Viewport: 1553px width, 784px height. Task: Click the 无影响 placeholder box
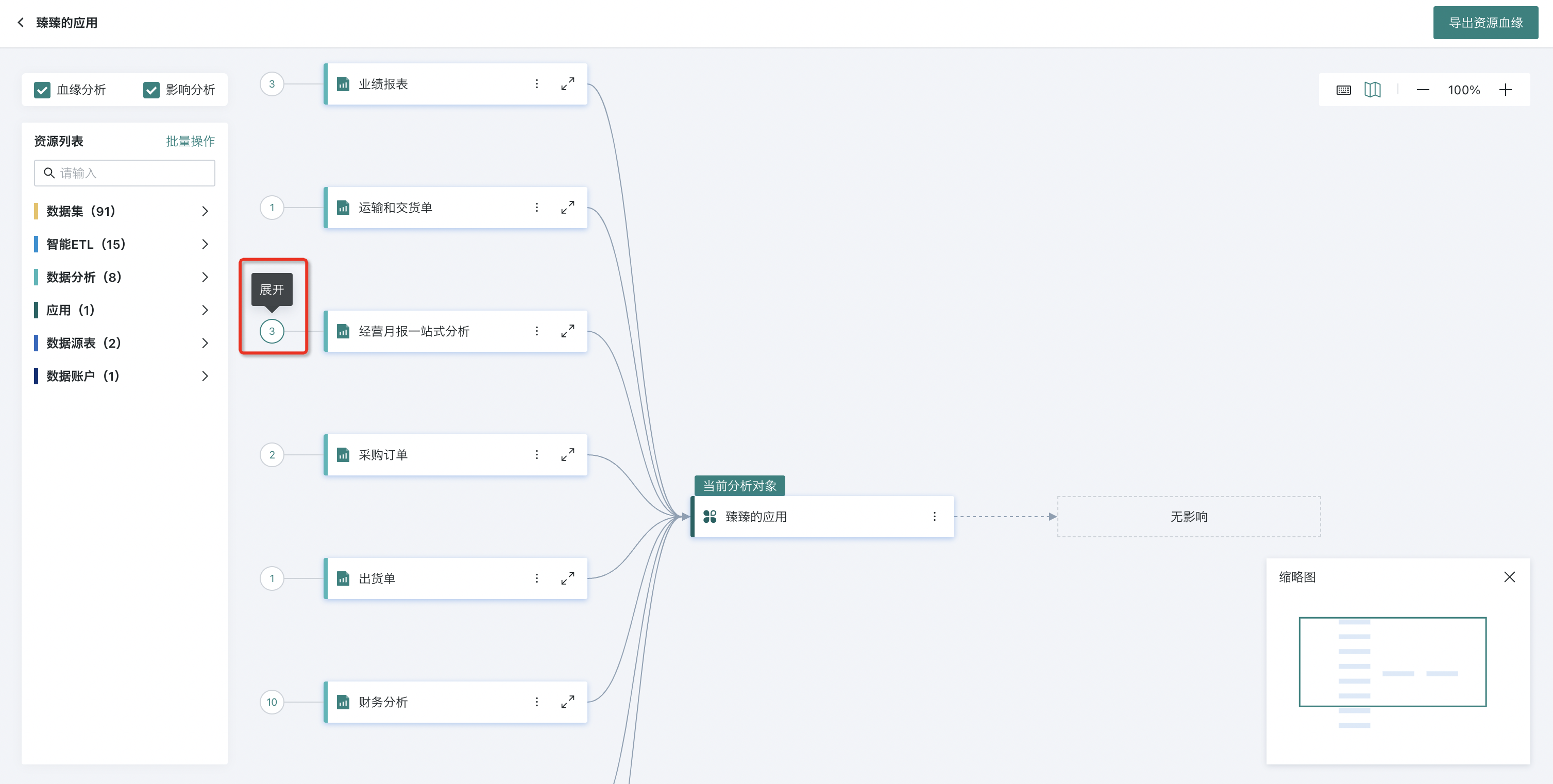[1189, 517]
